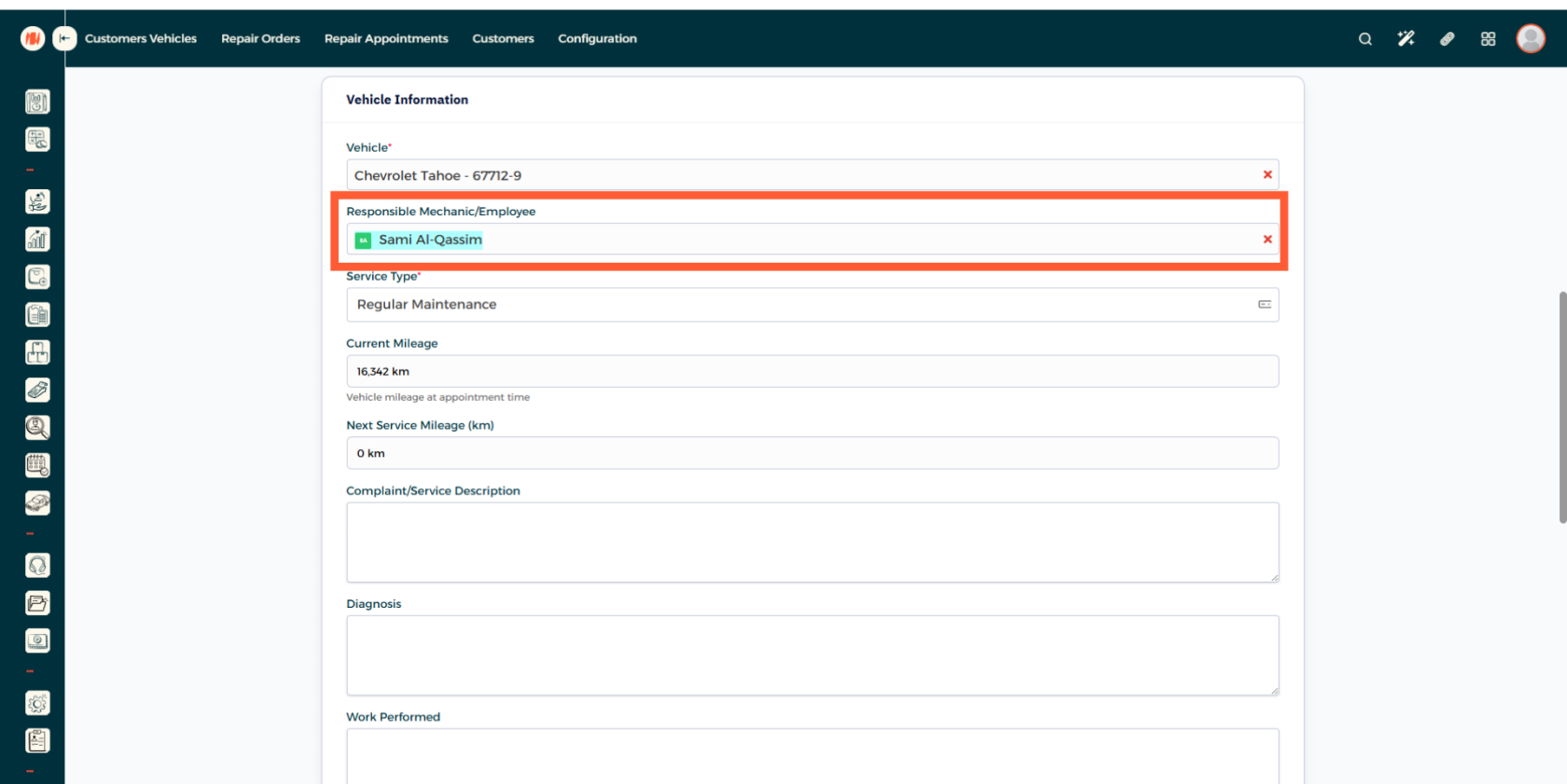Open the search icon in top bar
The width and height of the screenshot is (1567, 784).
point(1365,39)
